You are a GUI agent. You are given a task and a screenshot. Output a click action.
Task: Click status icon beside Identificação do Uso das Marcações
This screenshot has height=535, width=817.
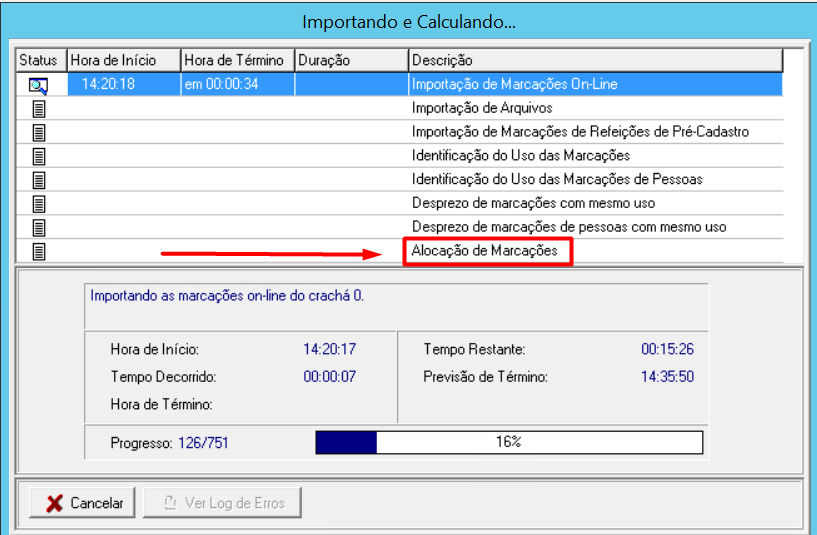[39, 156]
